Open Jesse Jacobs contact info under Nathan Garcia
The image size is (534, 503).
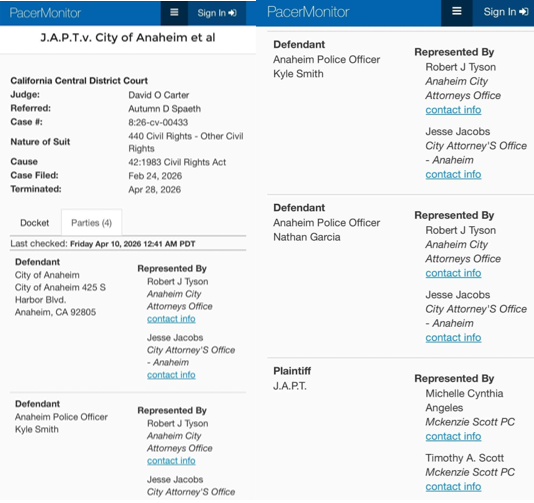pyautogui.click(x=453, y=337)
